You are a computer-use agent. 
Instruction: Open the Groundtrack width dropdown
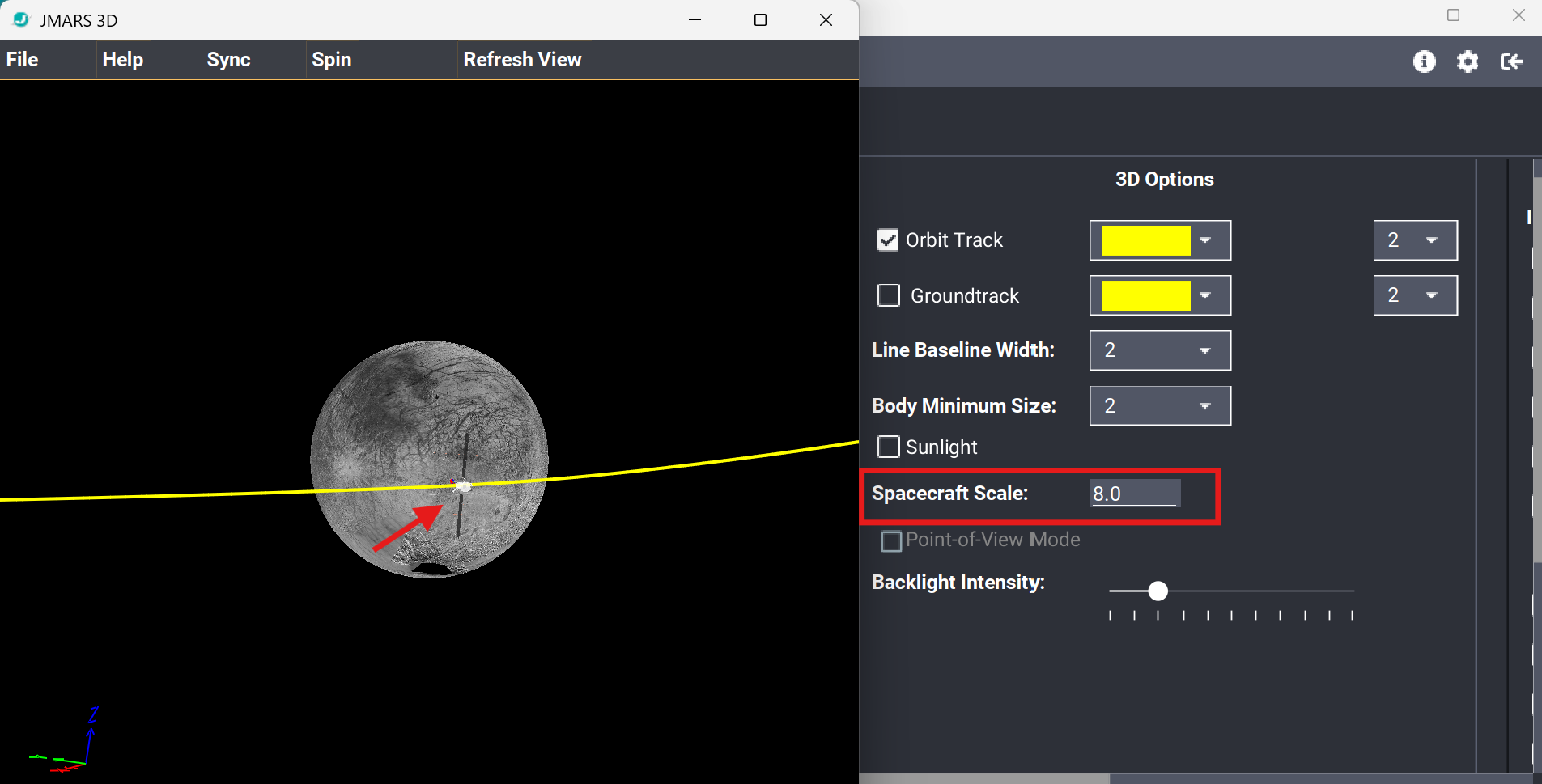(1416, 295)
